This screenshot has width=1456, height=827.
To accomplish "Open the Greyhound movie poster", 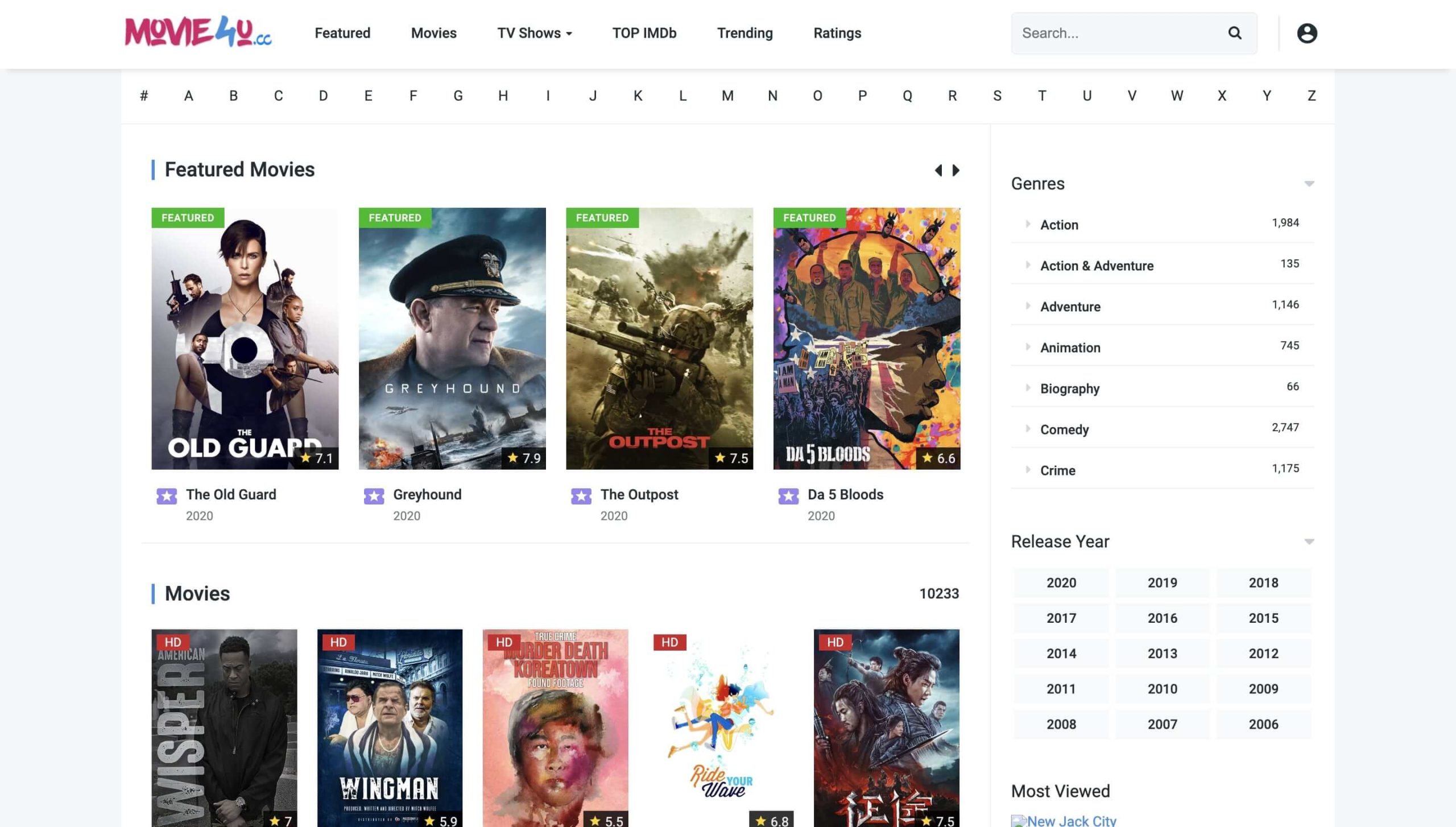I will pyautogui.click(x=452, y=338).
